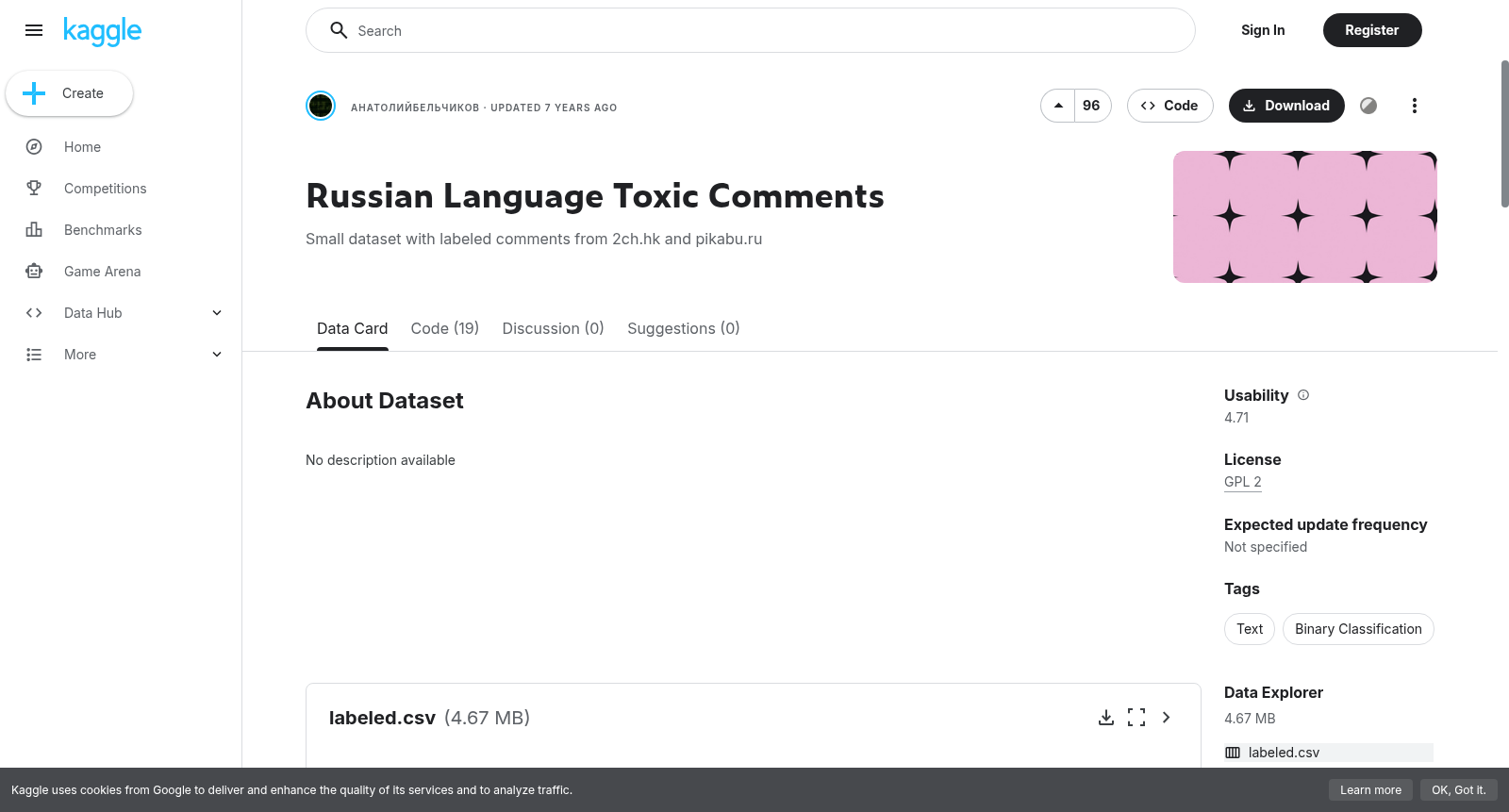Open the GPL 2 license link
The width and height of the screenshot is (1509, 812).
click(1243, 482)
